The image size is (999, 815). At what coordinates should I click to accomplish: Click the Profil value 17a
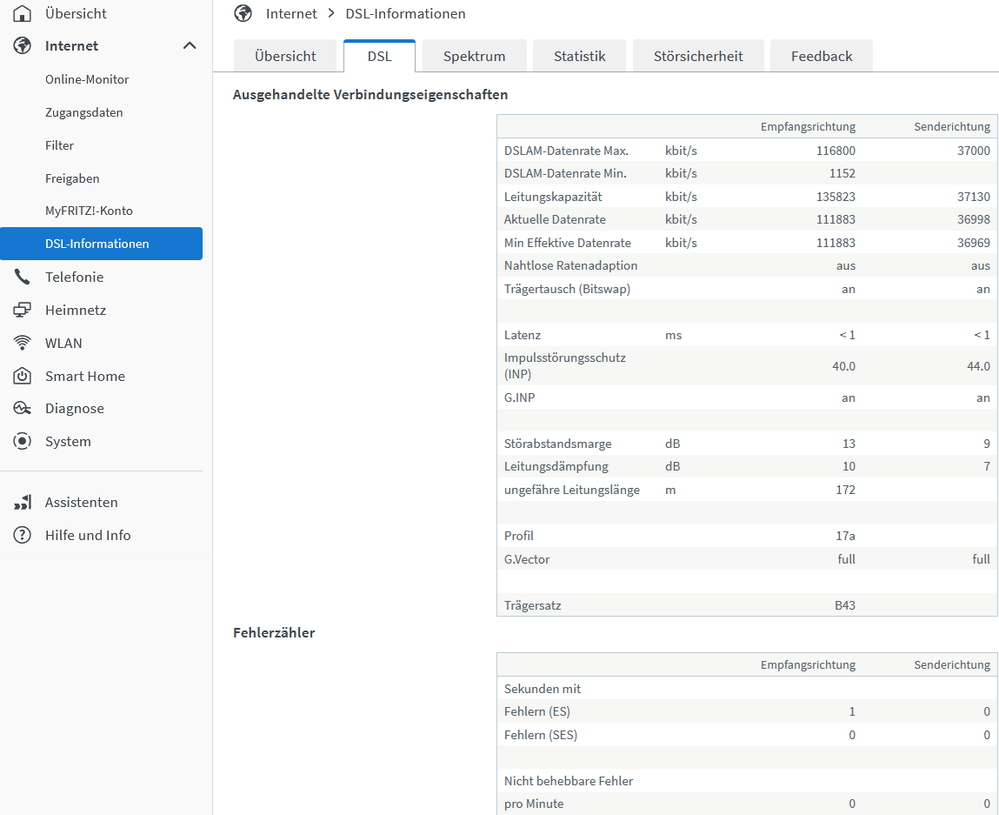845,536
